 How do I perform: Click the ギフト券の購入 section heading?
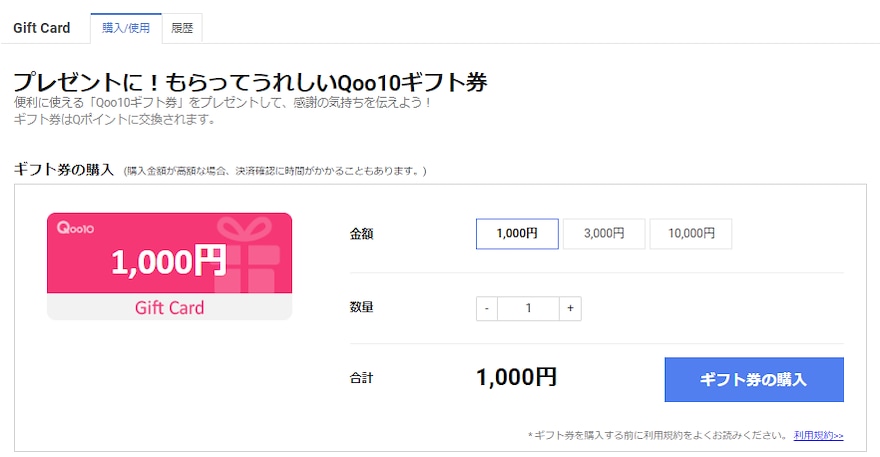[x=63, y=170]
